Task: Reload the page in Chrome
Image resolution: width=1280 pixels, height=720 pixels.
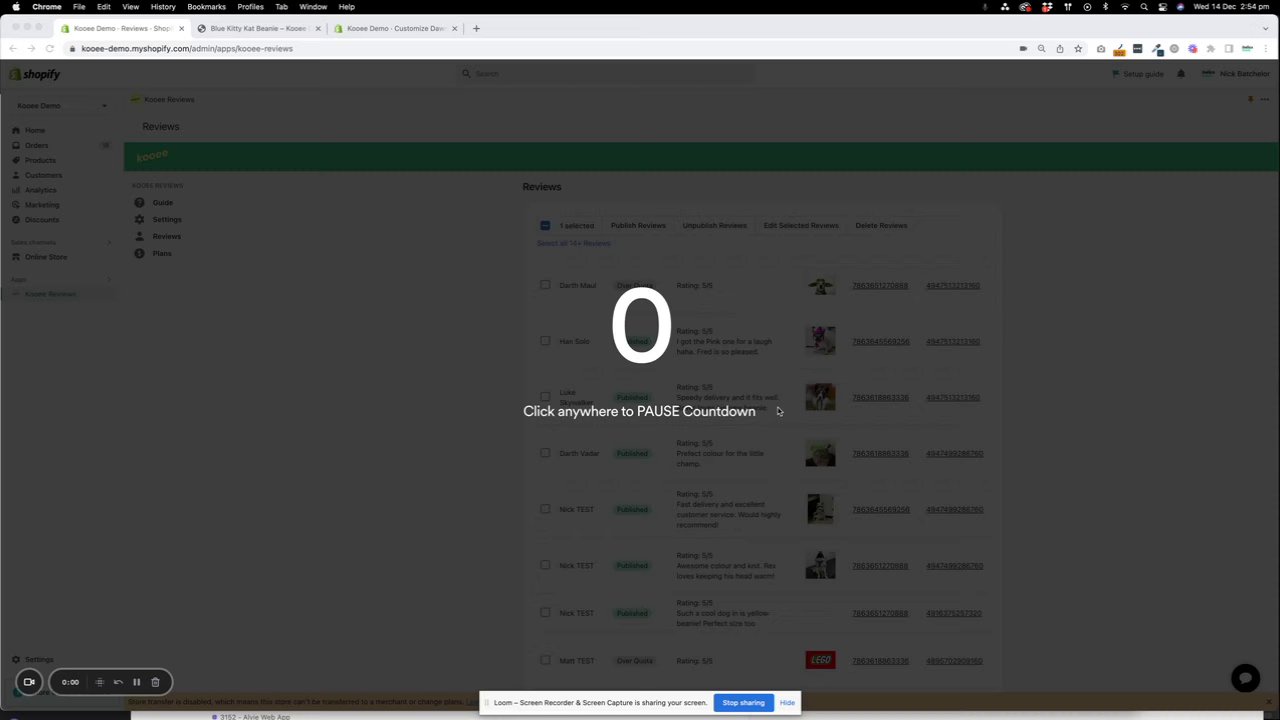Action: coord(49,48)
